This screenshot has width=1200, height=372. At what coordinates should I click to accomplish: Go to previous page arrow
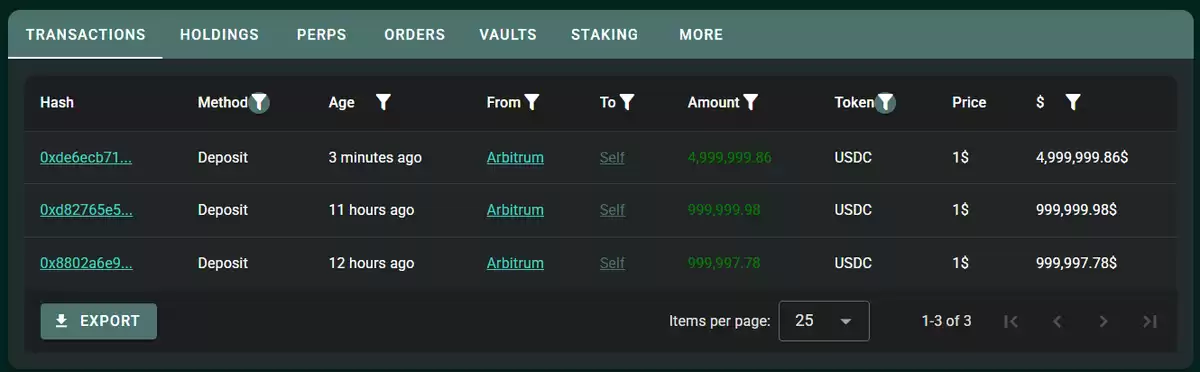pyautogui.click(x=1057, y=321)
